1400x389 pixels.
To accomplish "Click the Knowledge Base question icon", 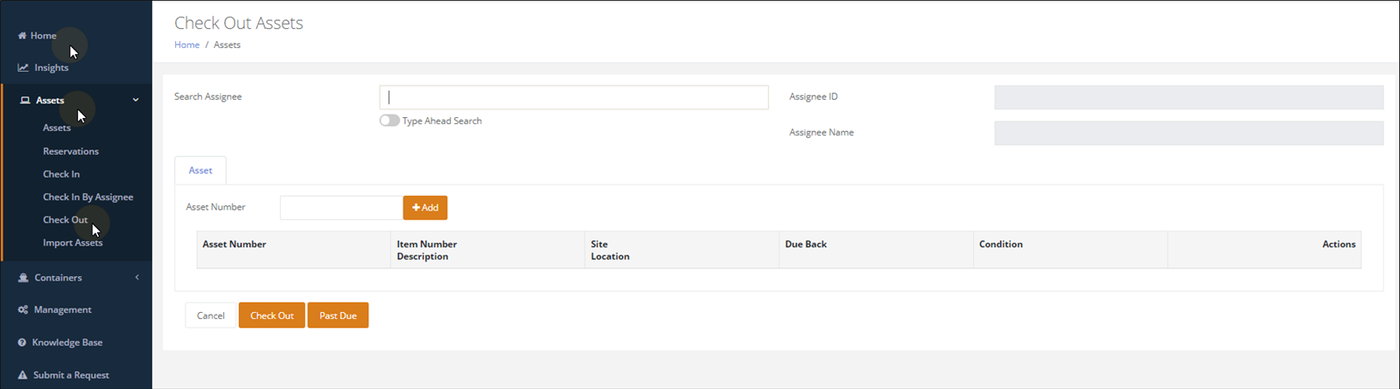I will pos(22,342).
